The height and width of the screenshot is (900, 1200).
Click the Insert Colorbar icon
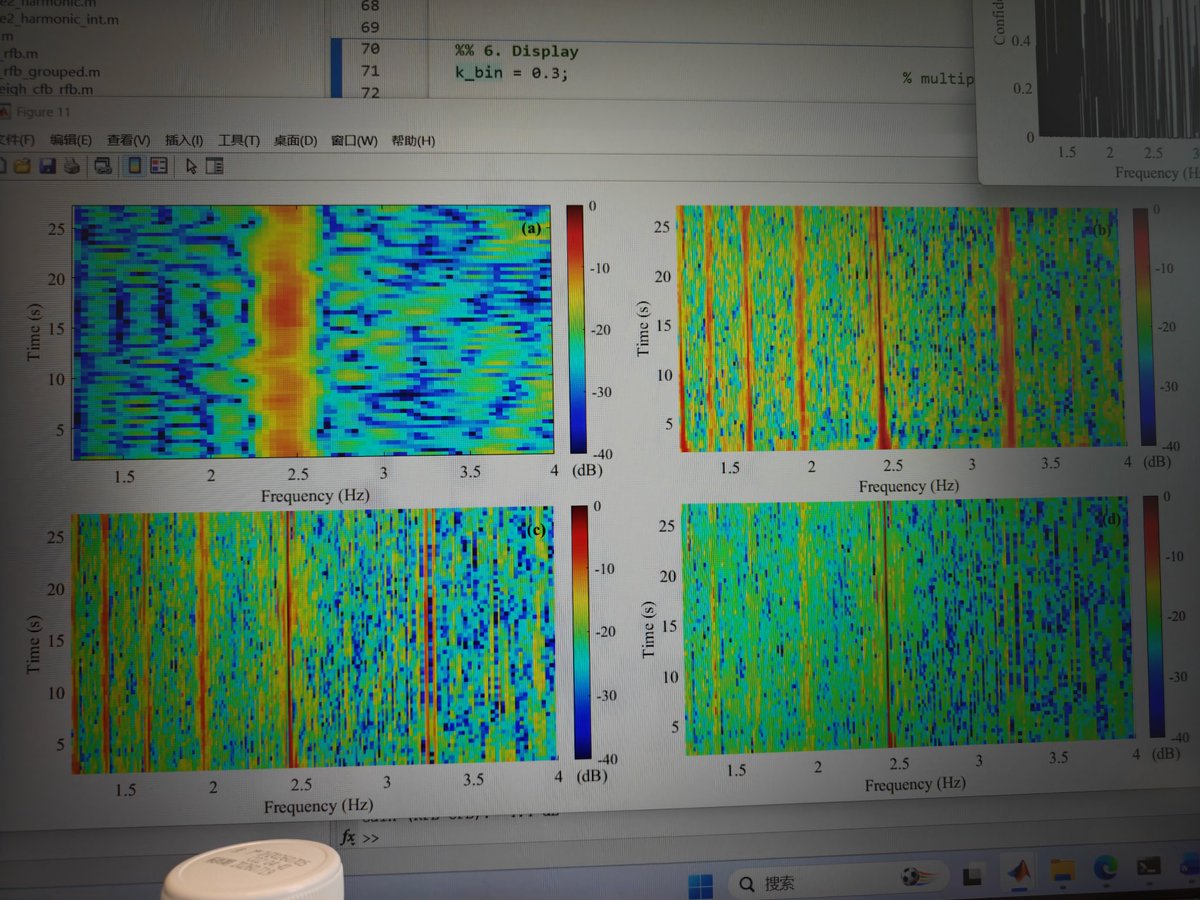[134, 166]
